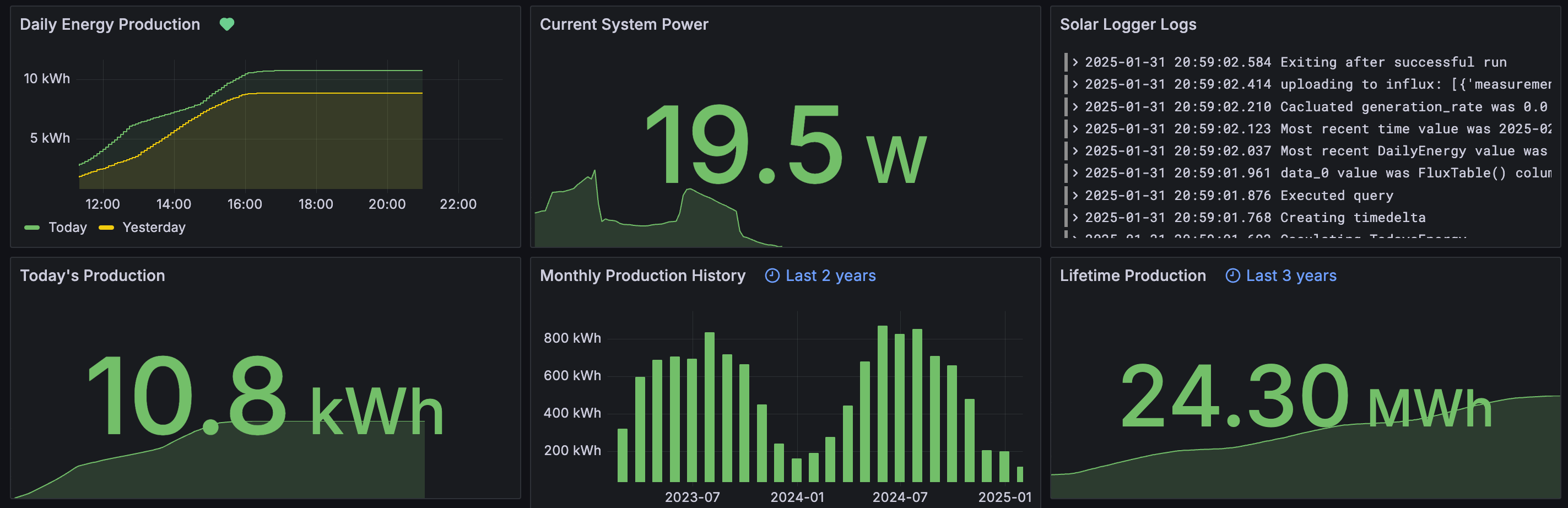1568x508 pixels.
Task: Click the "Last 3 years" time range link
Action: pos(1290,275)
